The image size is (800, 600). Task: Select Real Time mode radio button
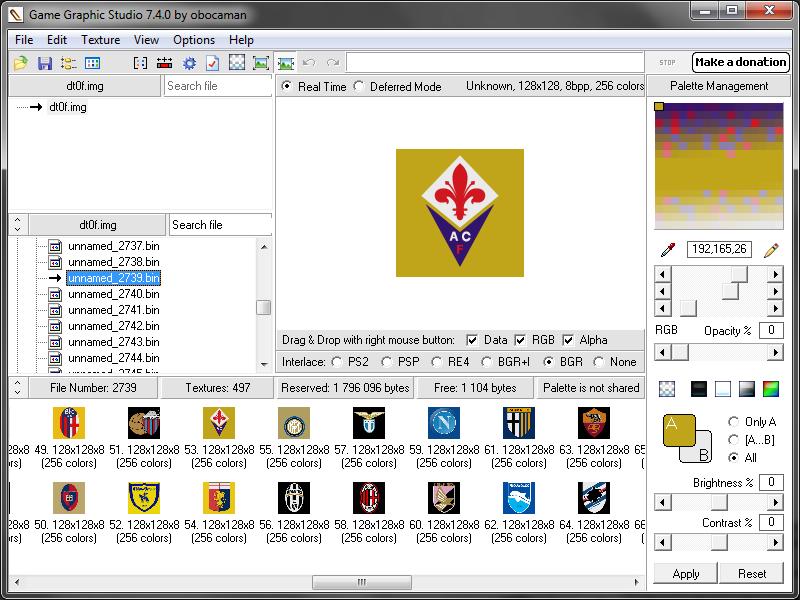[x=287, y=86]
